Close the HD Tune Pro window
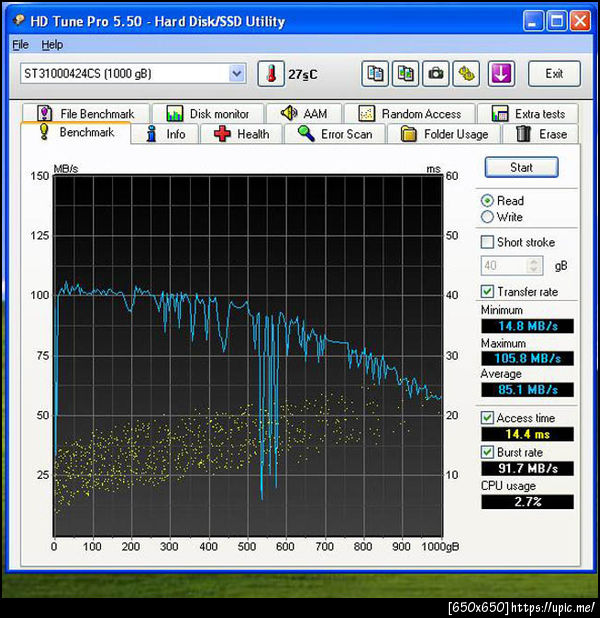This screenshot has width=600, height=618. pos(580,20)
